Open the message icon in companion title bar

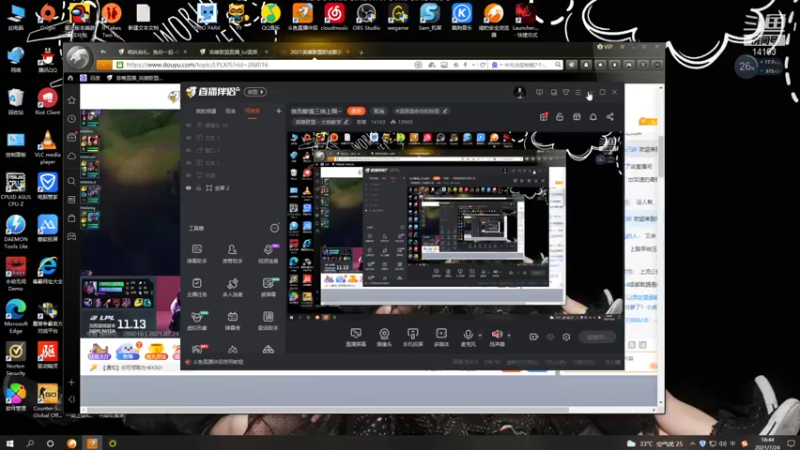pyautogui.click(x=539, y=92)
